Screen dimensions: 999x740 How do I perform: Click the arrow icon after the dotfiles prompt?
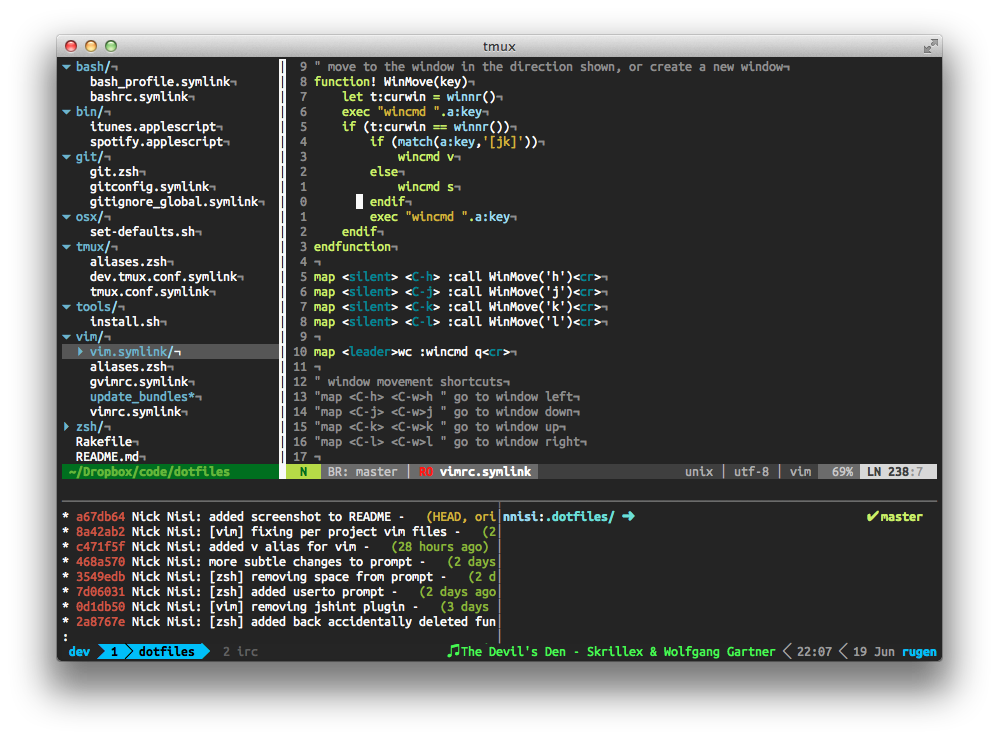pyautogui.click(x=628, y=517)
